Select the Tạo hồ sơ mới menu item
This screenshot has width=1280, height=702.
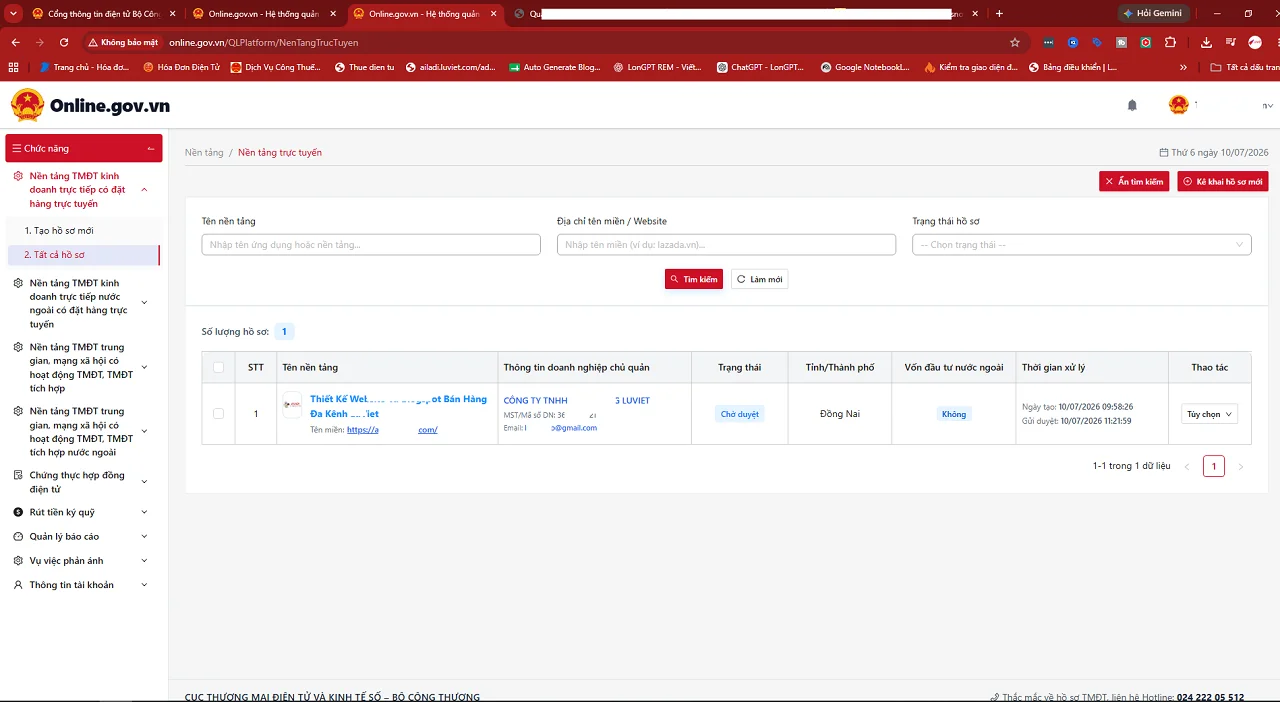(x=59, y=230)
